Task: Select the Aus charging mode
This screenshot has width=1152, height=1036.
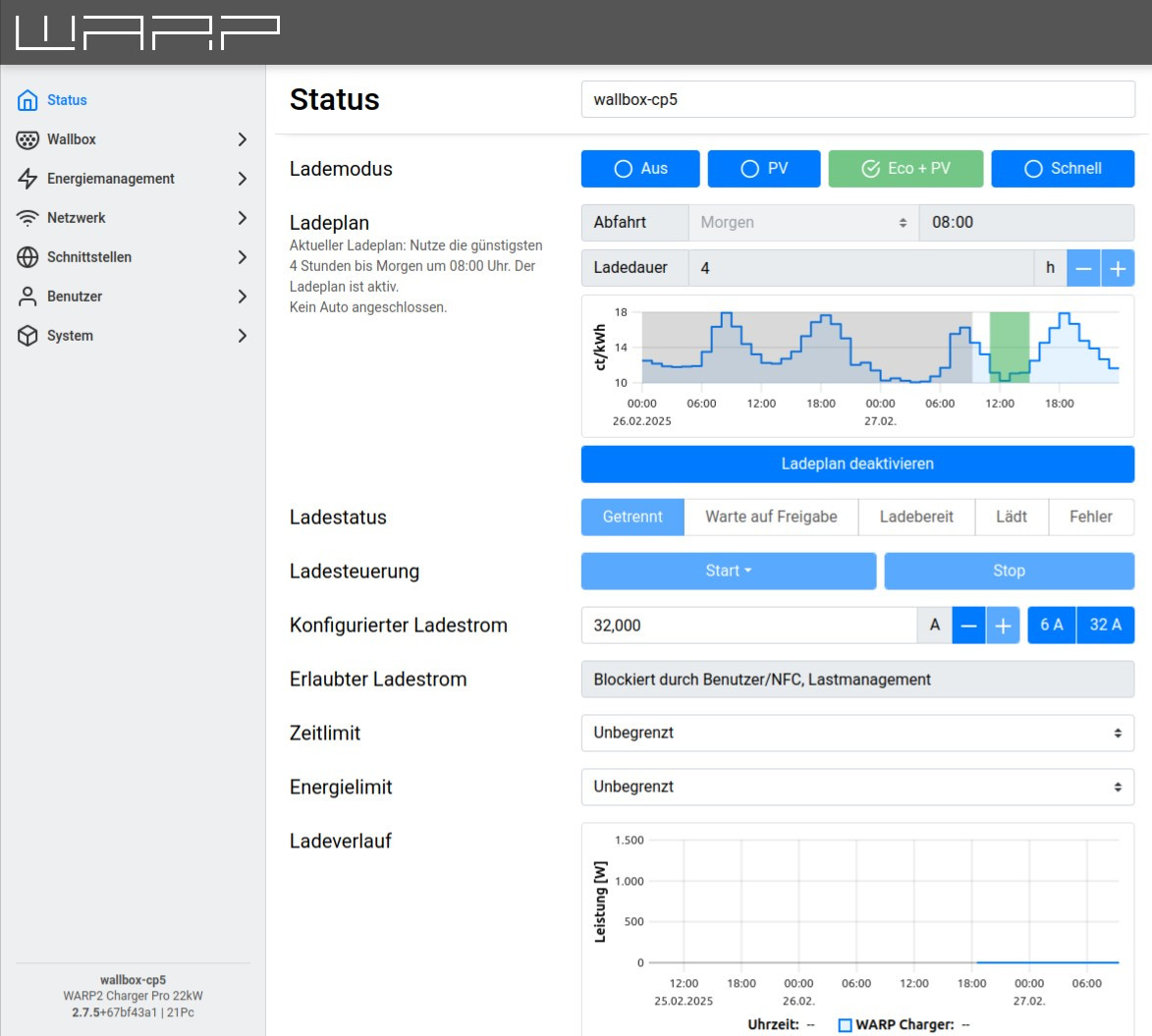Action: pyautogui.click(x=640, y=169)
